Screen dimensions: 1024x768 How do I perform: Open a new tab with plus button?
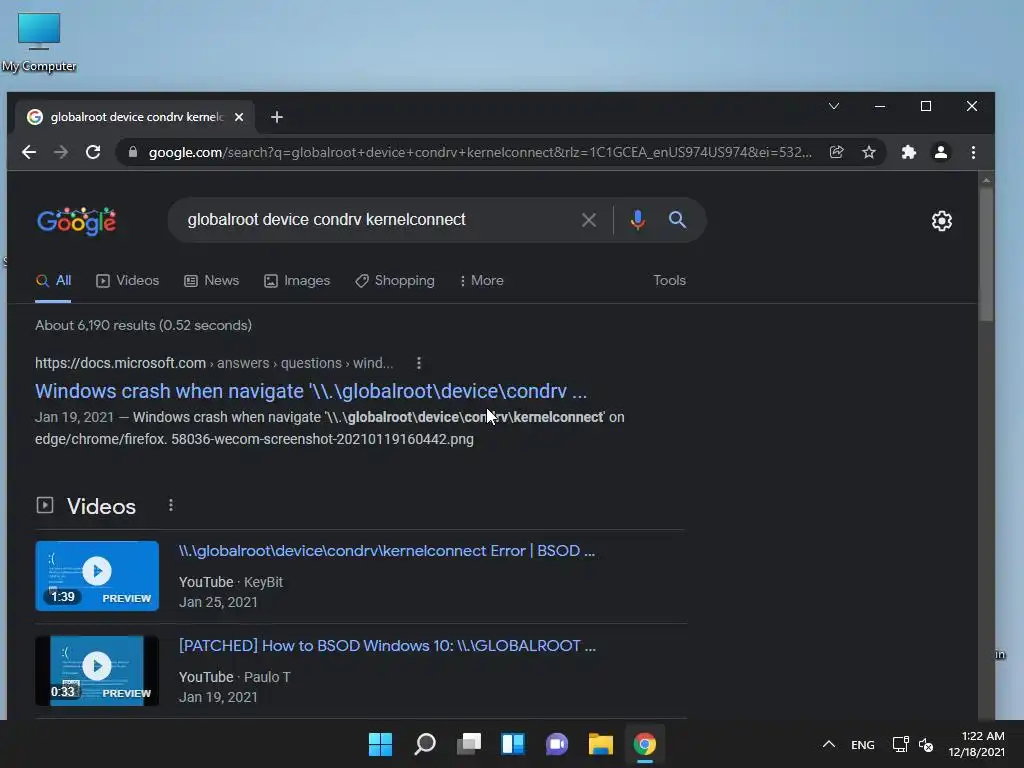point(277,117)
